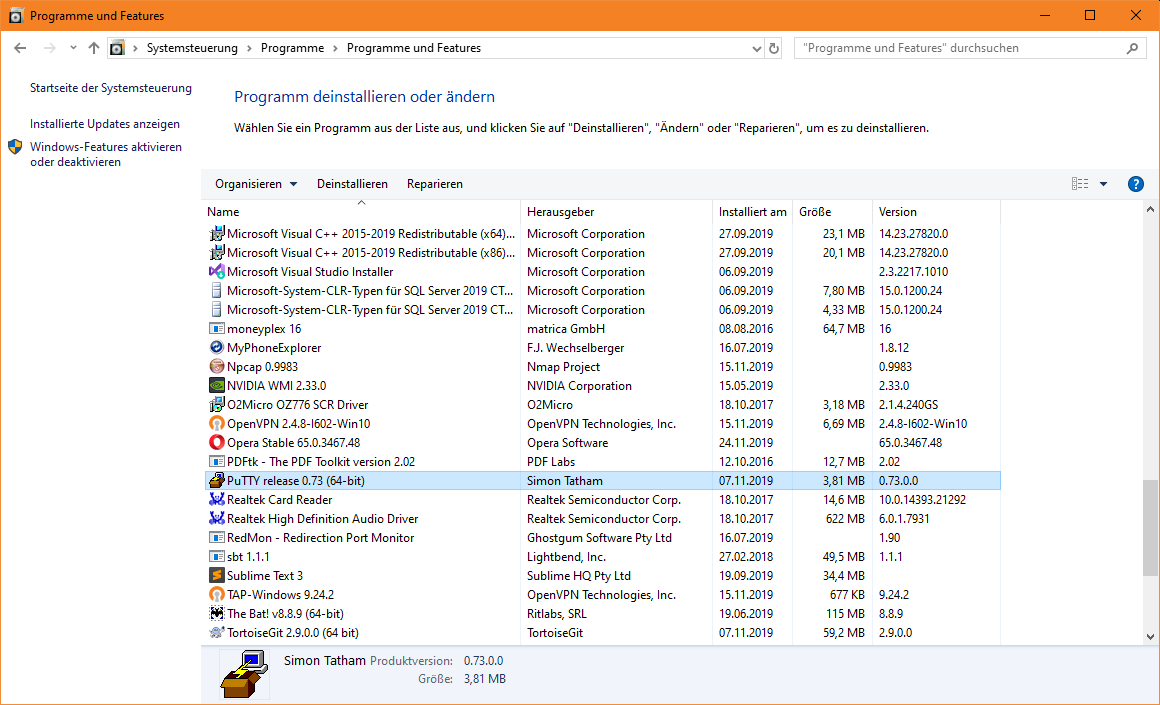Click the MyPhoneExplorer globe icon

[217, 347]
